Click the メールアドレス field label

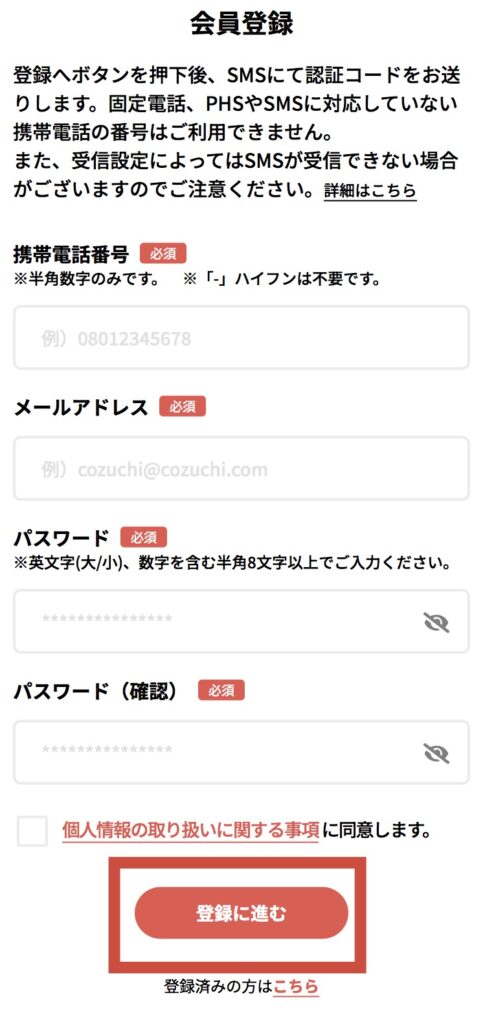coord(81,407)
